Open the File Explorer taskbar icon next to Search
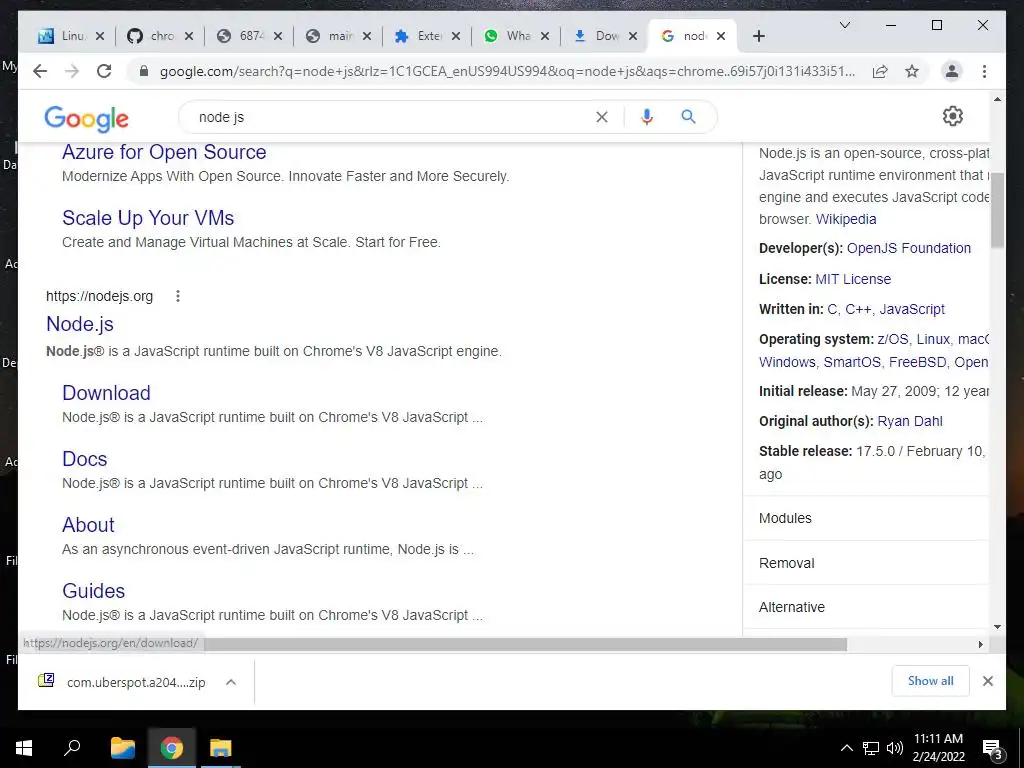This screenshot has height=768, width=1024. (x=122, y=748)
